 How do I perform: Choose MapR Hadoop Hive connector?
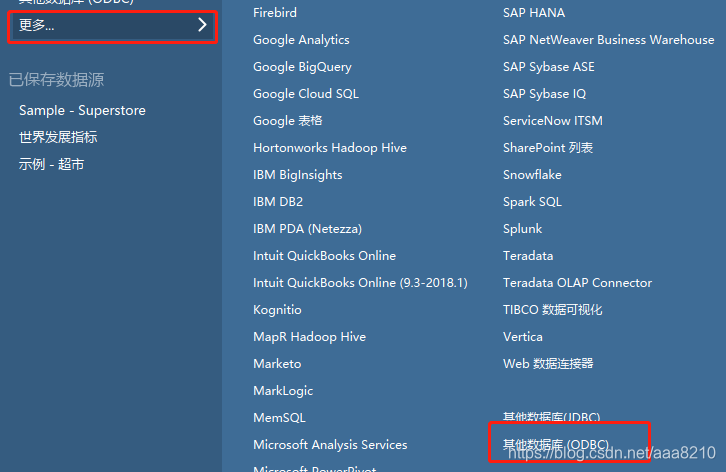coord(310,337)
